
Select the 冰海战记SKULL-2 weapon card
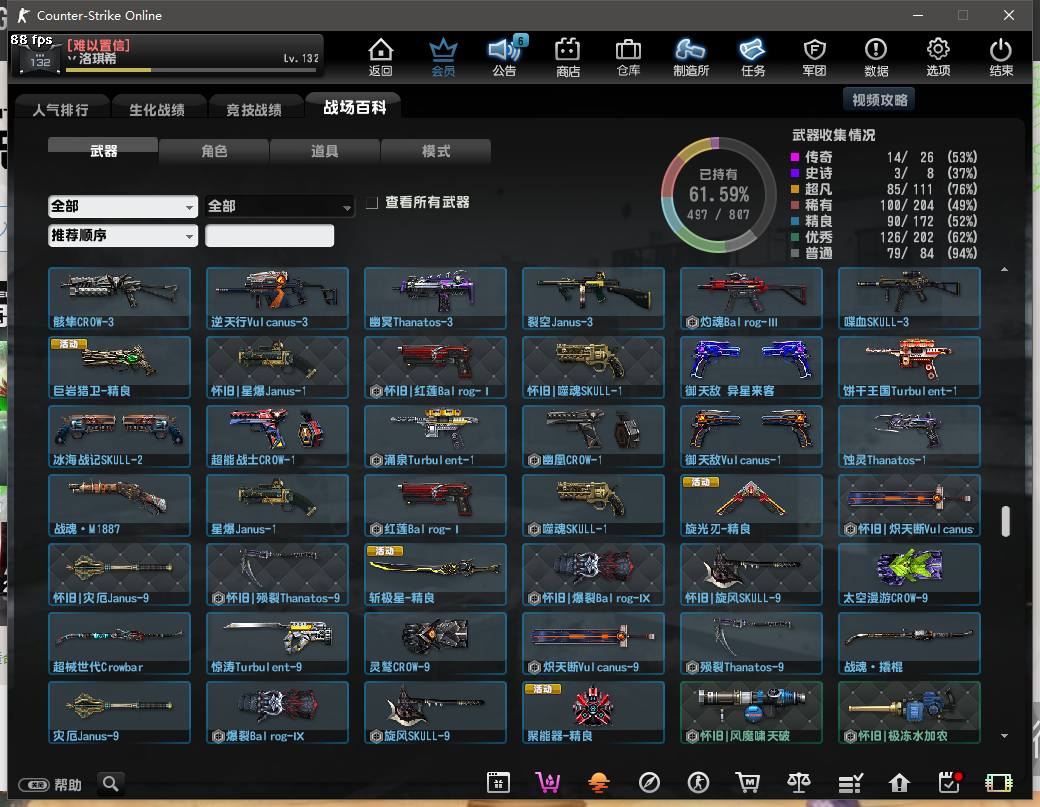tap(119, 436)
